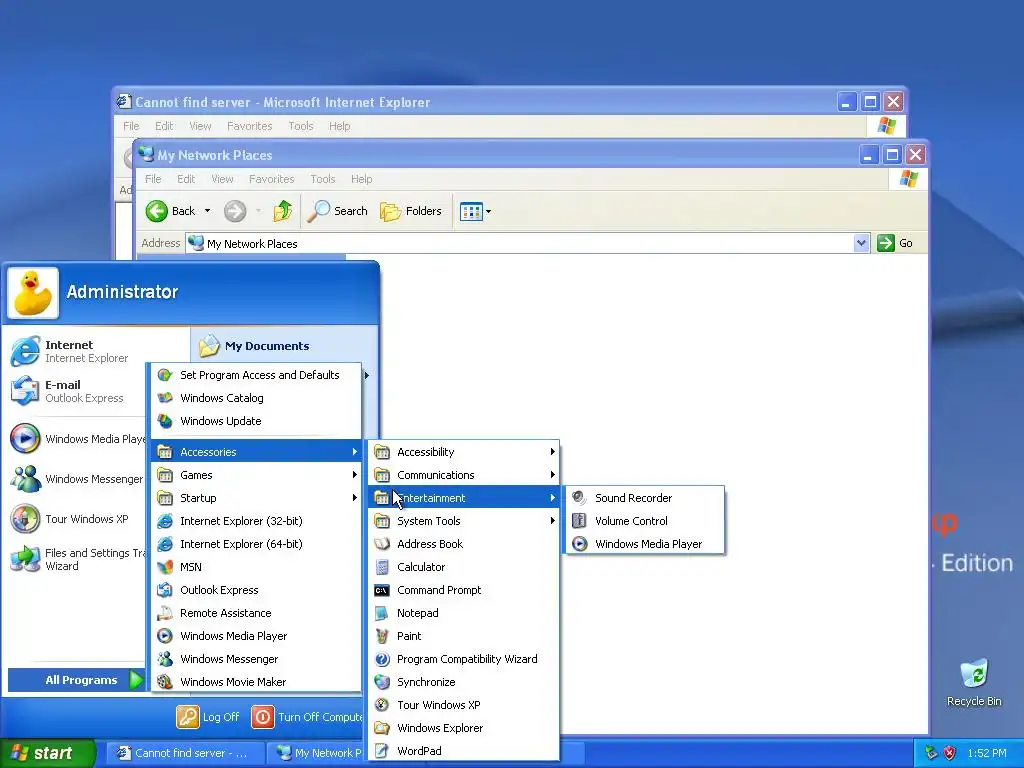This screenshot has width=1024, height=768.
Task: Open Windows Catalog in All Programs
Action: 256,398
